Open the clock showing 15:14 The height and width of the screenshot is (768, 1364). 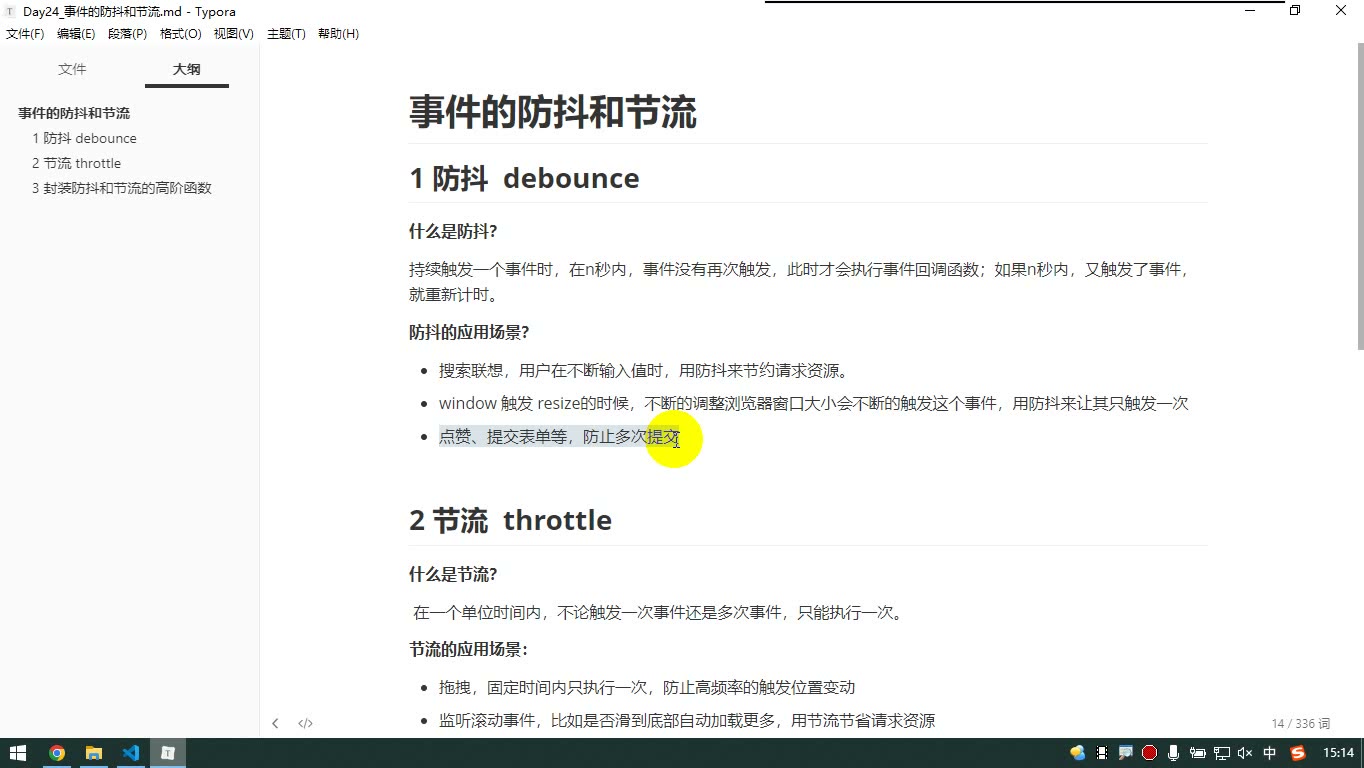pyautogui.click(x=1338, y=753)
